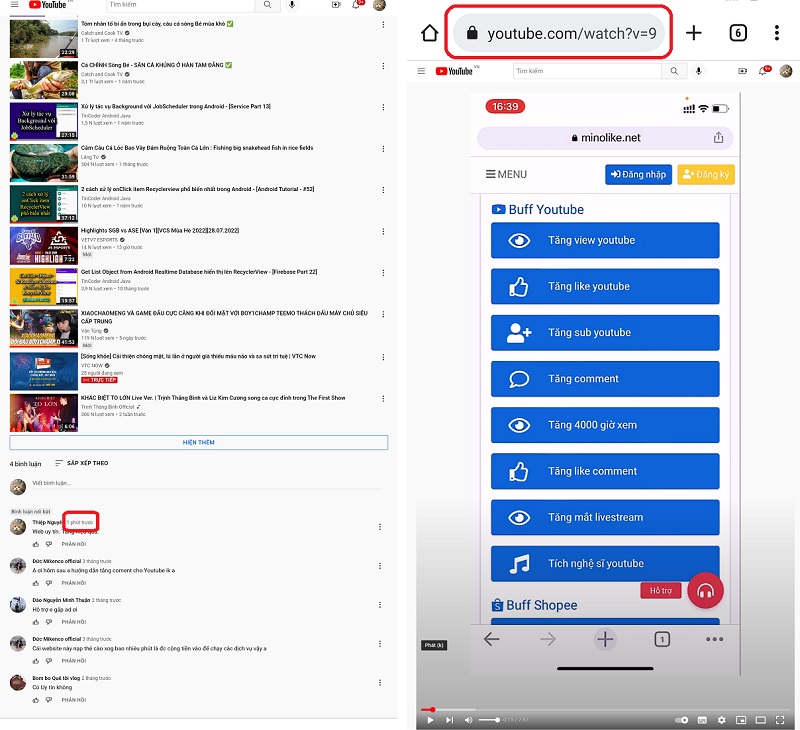
Task: Open the Cá CHÌNH Sông Bé video thumbnail
Action: point(44,80)
